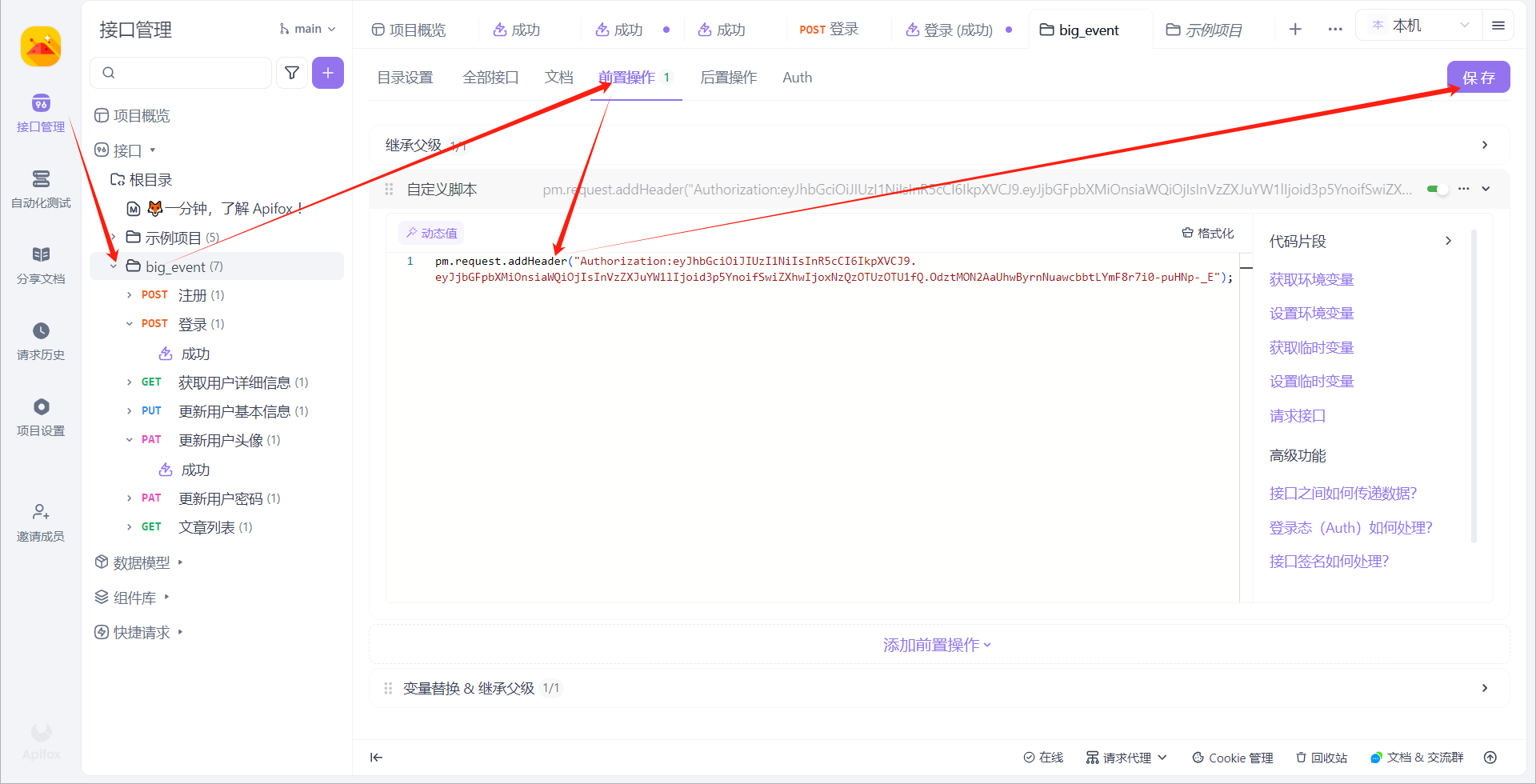The width and height of the screenshot is (1536, 784).
Task: Insert the 获取临时变量 snippet
Action: (x=1311, y=347)
